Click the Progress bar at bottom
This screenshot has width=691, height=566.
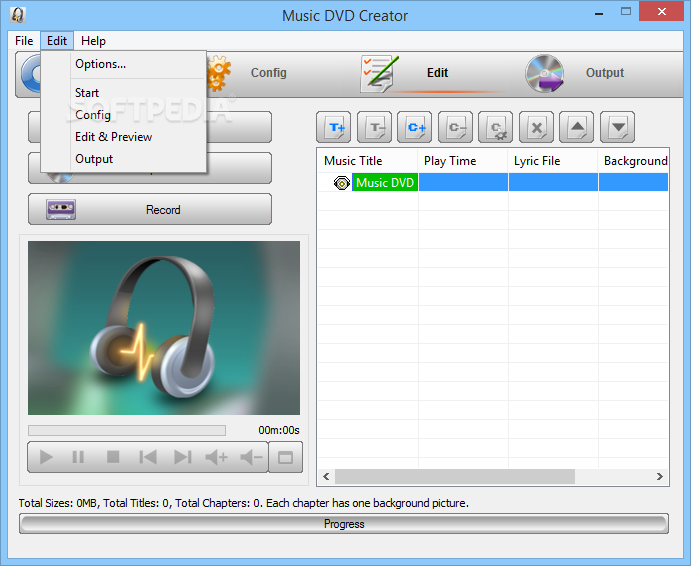click(x=344, y=524)
